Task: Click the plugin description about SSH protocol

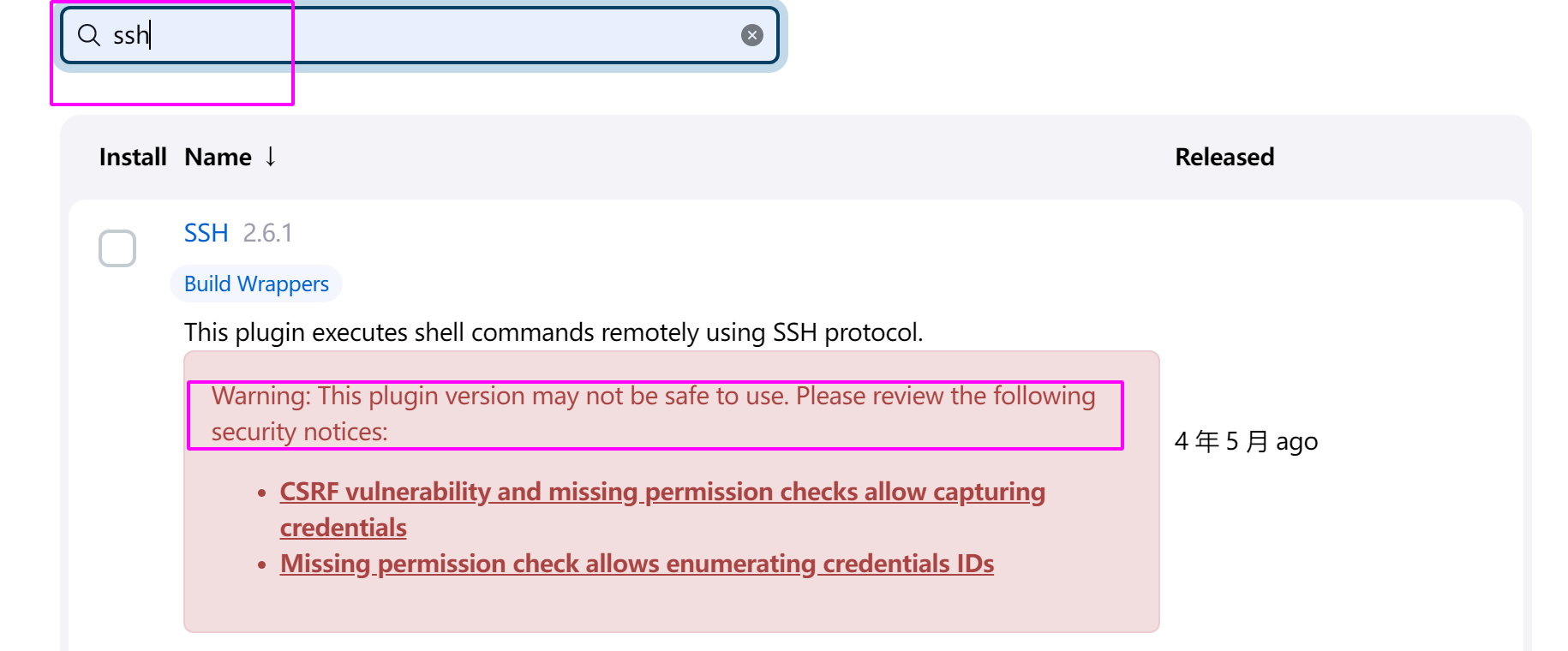Action: tap(554, 332)
